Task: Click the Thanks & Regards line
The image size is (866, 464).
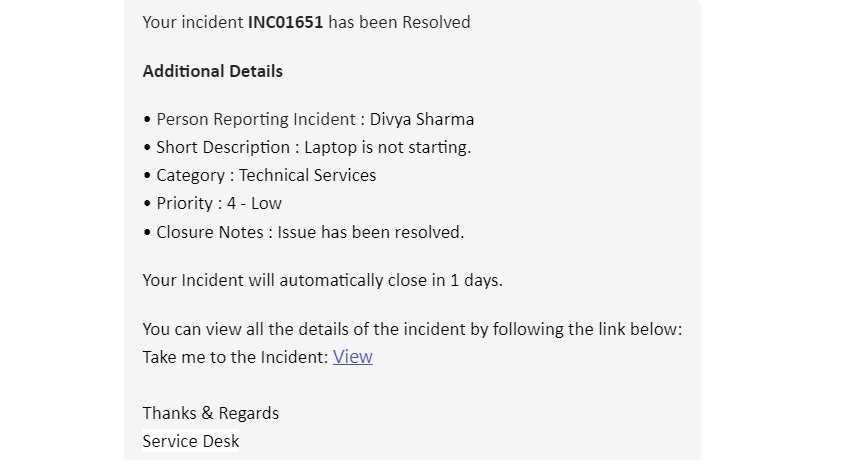Action: coord(210,413)
